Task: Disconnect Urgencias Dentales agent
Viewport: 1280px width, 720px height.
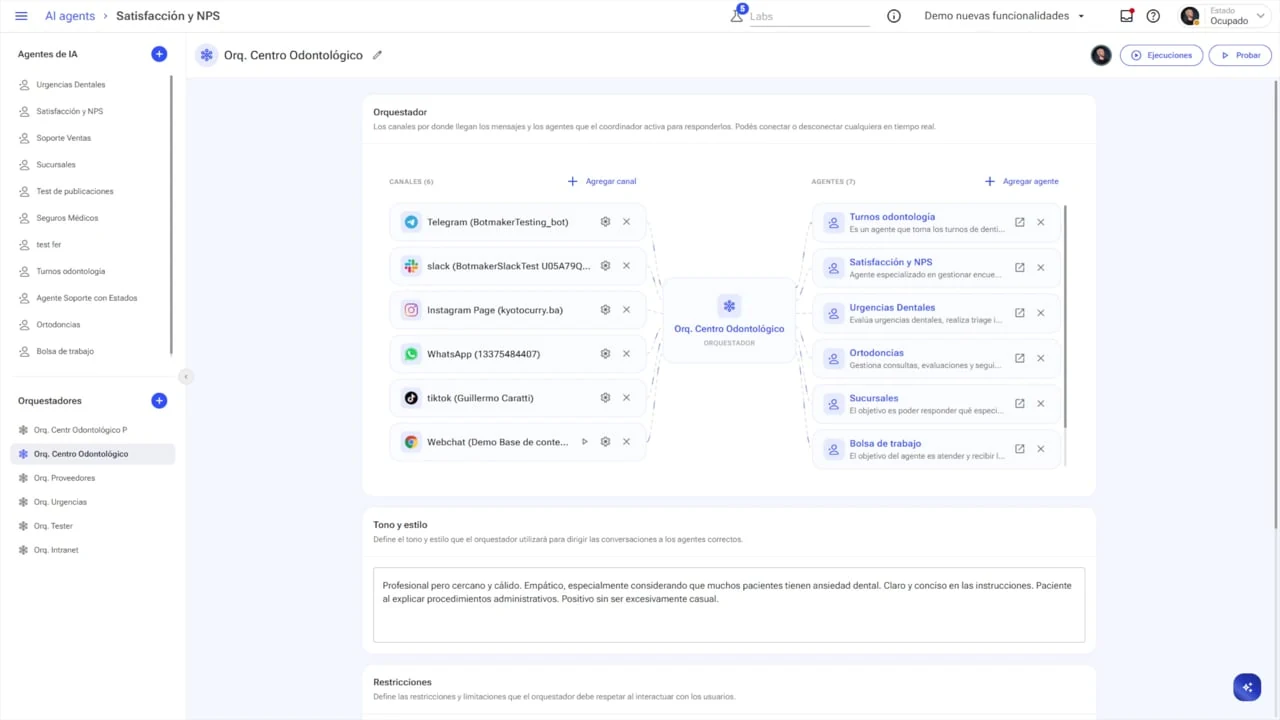Action: (x=1040, y=313)
